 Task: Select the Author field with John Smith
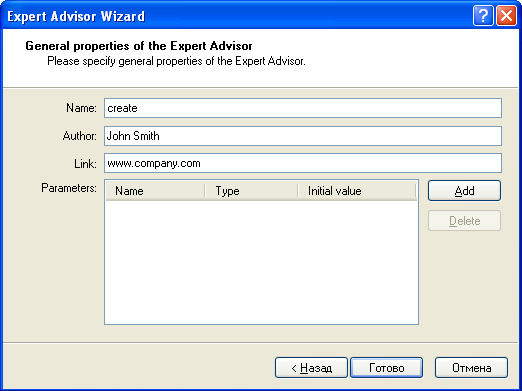[303, 136]
